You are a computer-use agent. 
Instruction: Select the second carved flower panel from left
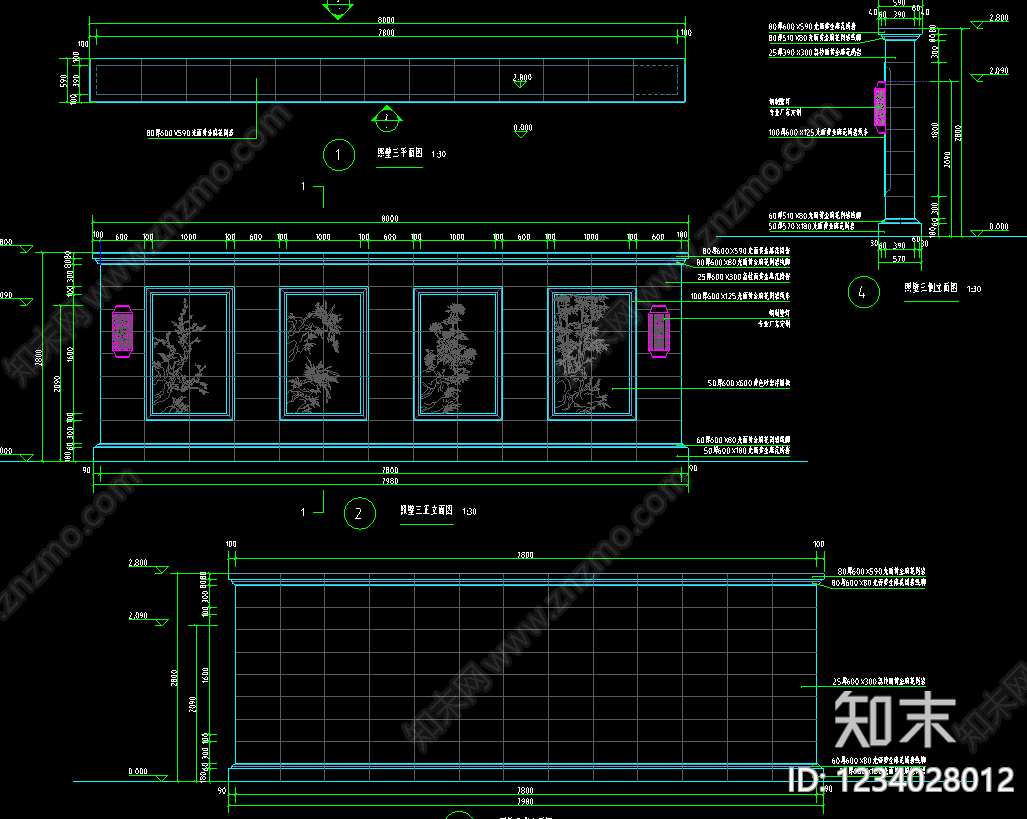(324, 353)
